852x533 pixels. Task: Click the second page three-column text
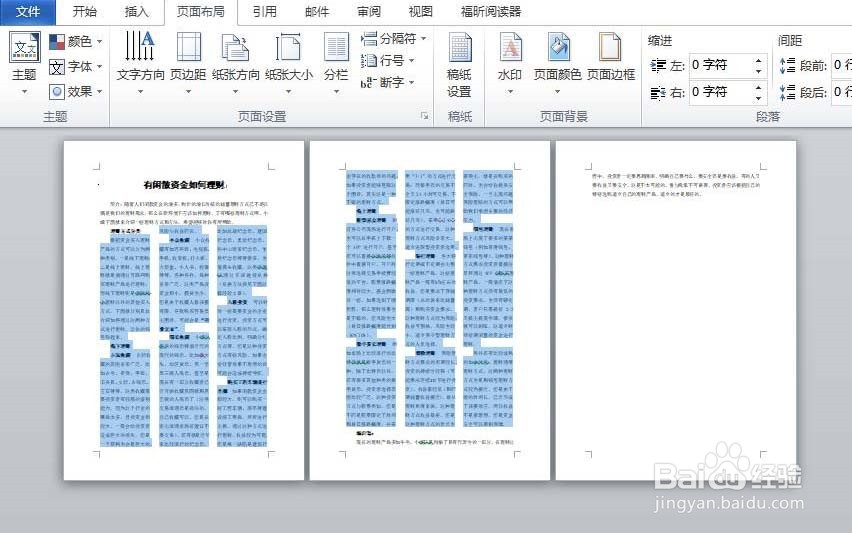[430, 299]
